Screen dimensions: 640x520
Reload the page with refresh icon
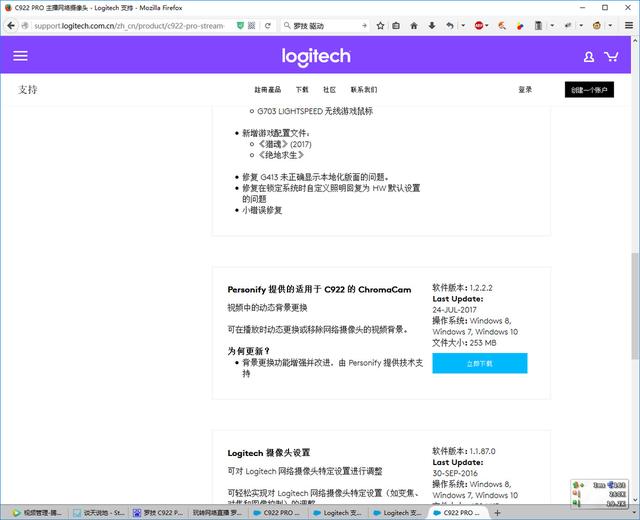(x=267, y=26)
